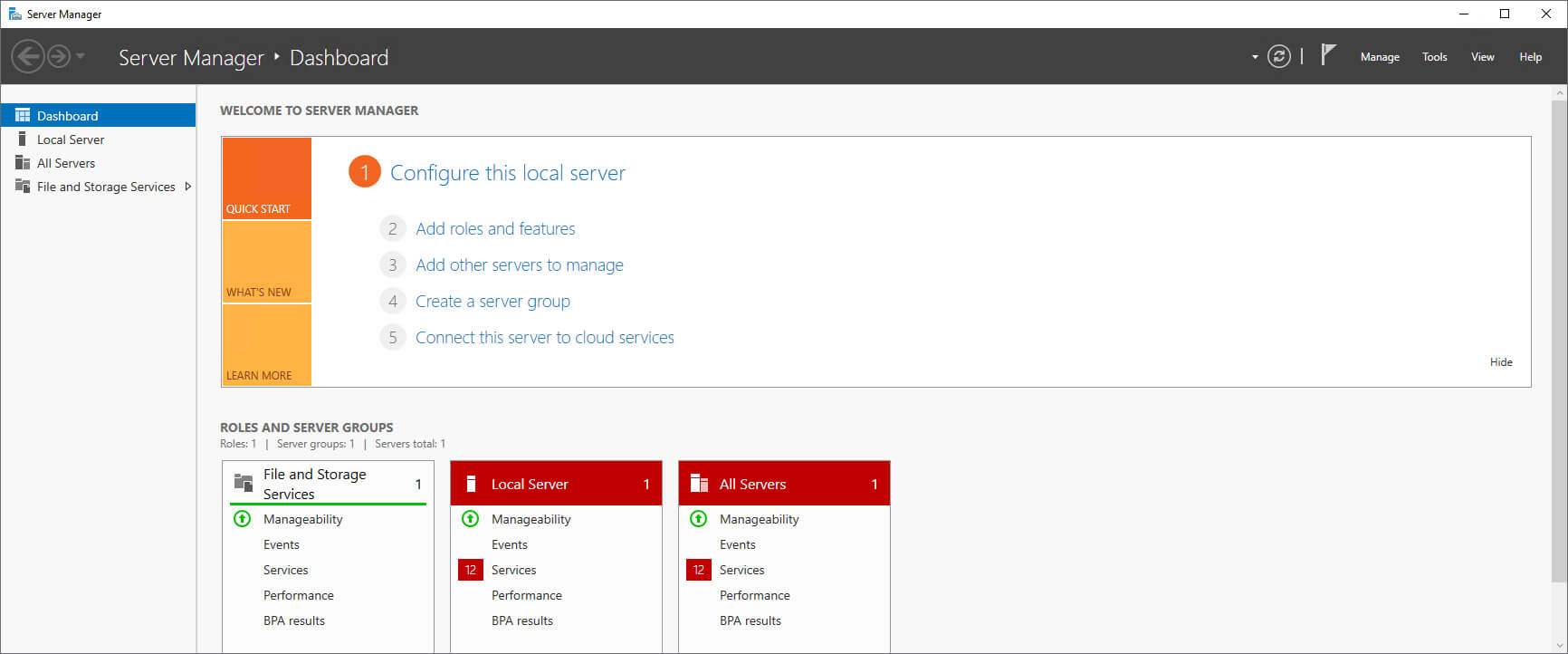Click Local Server tile header icon
This screenshot has width=1568, height=654.
pyautogui.click(x=471, y=484)
